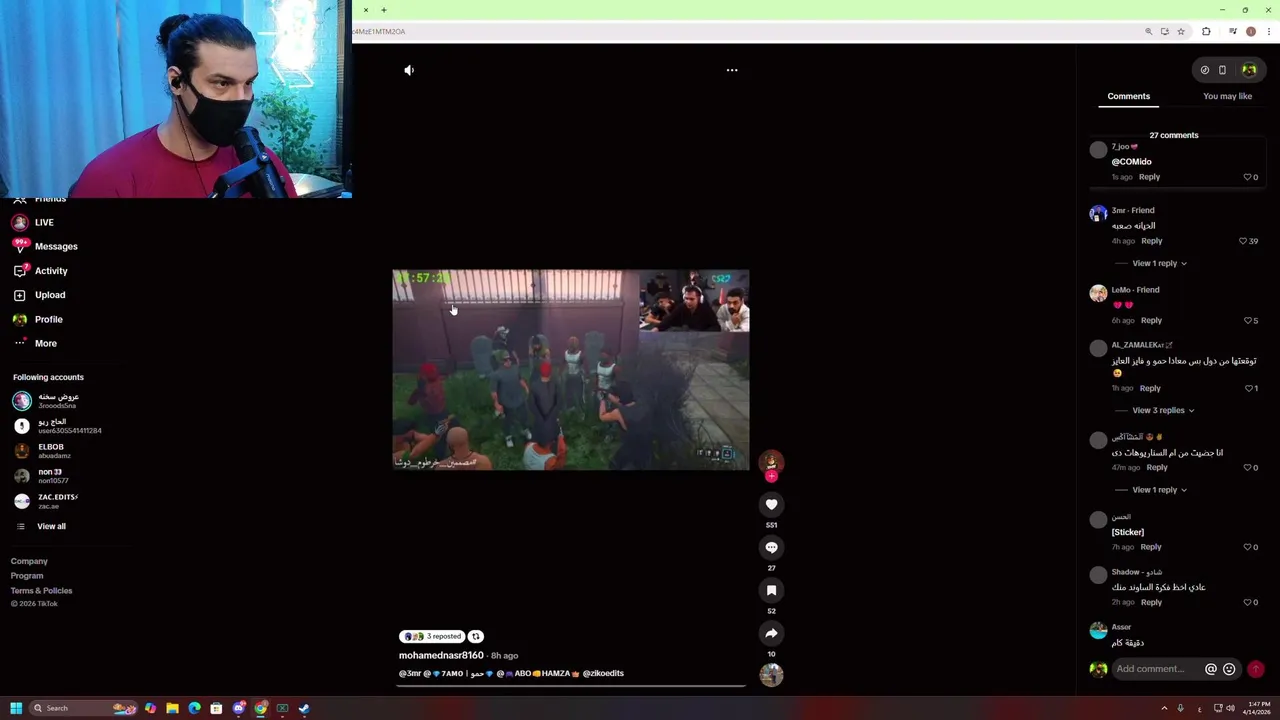The width and height of the screenshot is (1280, 720).
Task: Open 3mr's commenter avatar
Action: (1098, 213)
